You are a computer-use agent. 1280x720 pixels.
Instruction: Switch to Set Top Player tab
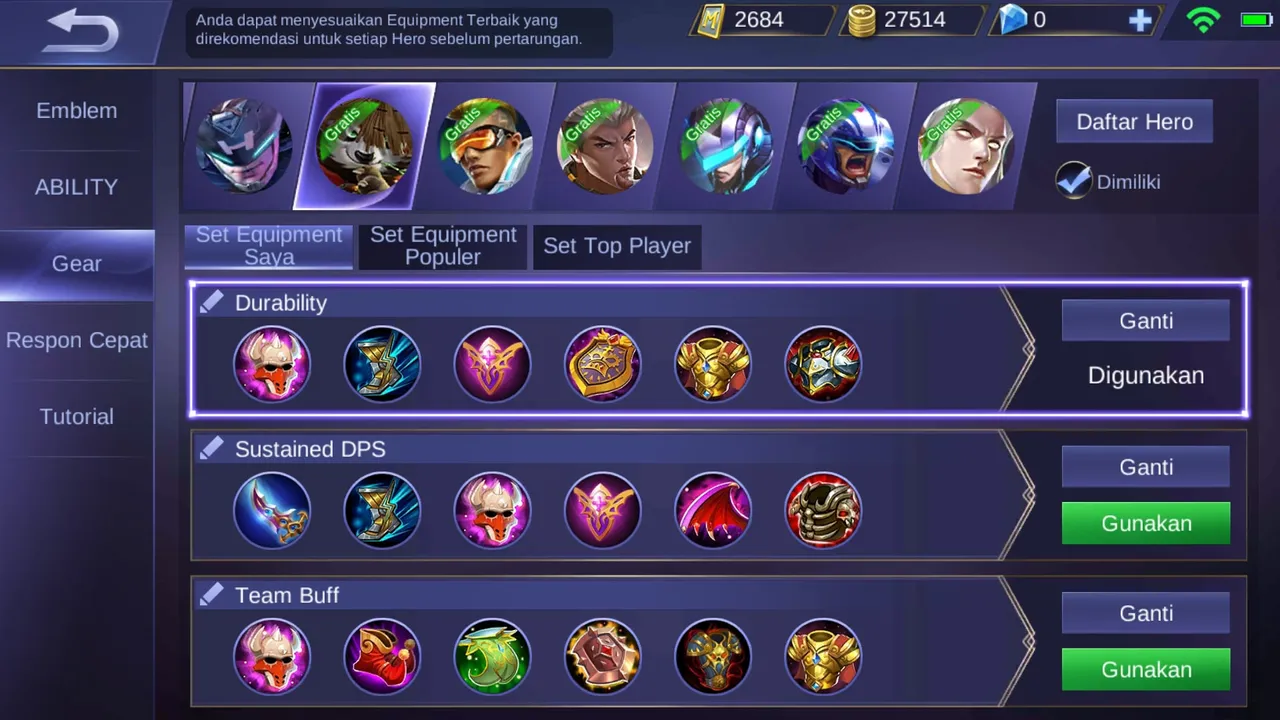[617, 246]
